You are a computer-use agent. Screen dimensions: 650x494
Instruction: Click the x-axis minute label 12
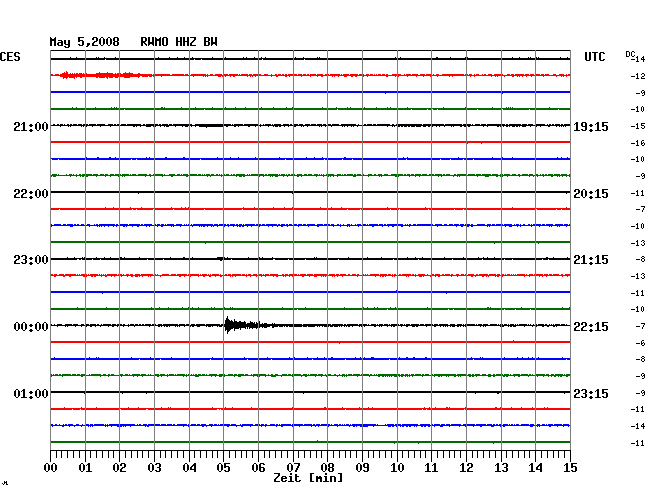[466, 468]
